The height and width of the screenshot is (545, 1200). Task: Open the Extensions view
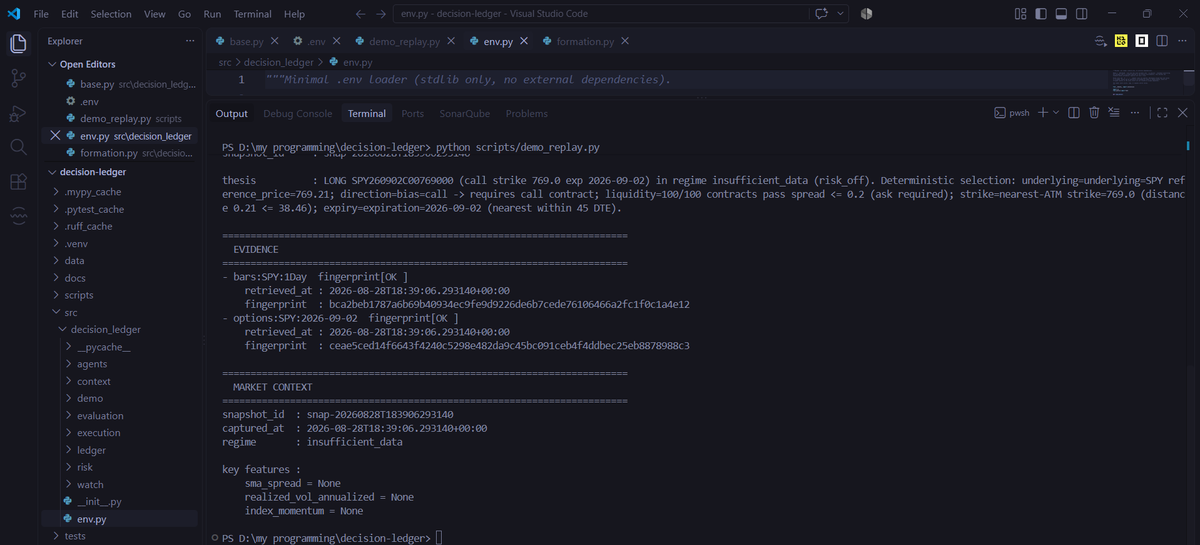click(18, 181)
